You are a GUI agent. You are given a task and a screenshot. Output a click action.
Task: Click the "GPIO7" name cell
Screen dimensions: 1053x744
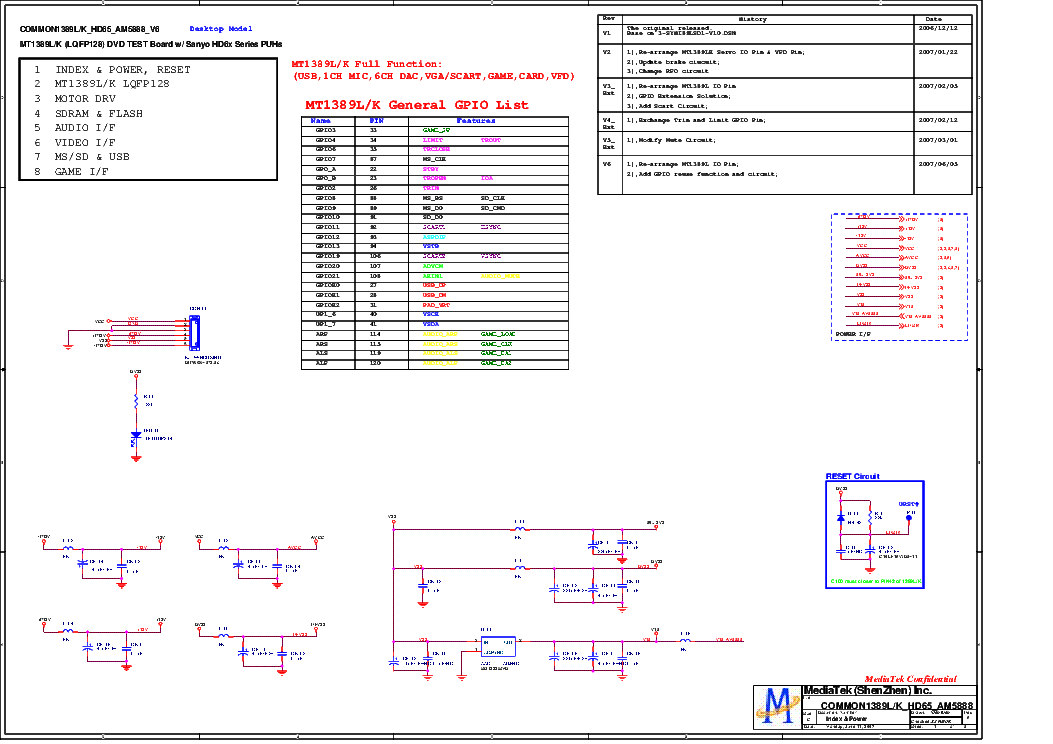pos(326,159)
